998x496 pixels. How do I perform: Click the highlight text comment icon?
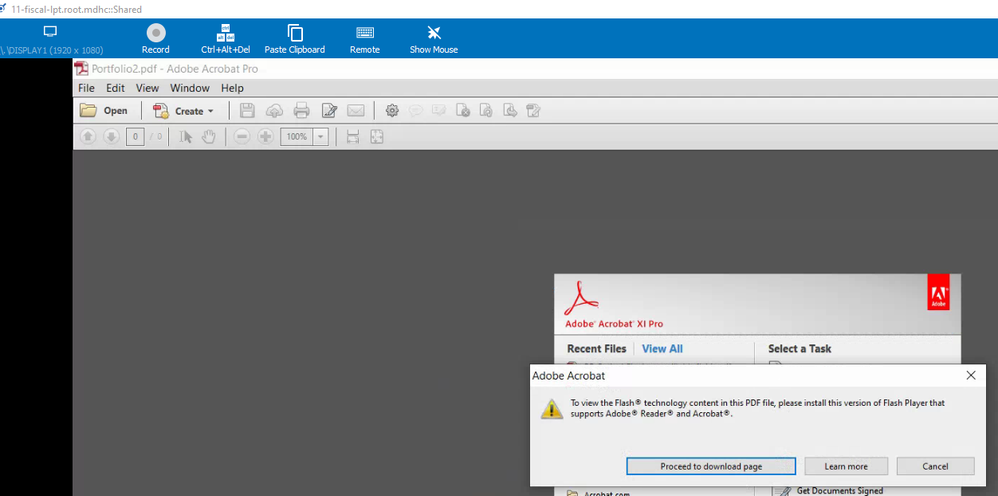tap(439, 111)
